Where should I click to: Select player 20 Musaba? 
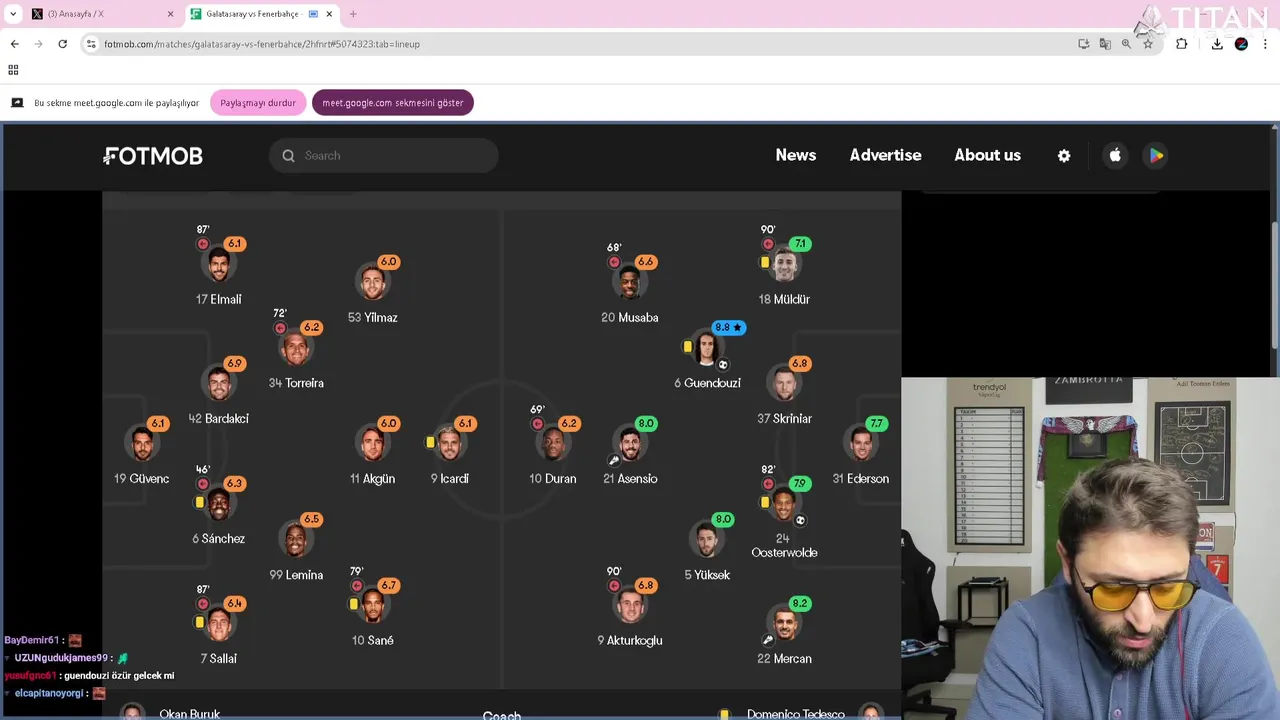coord(630,284)
